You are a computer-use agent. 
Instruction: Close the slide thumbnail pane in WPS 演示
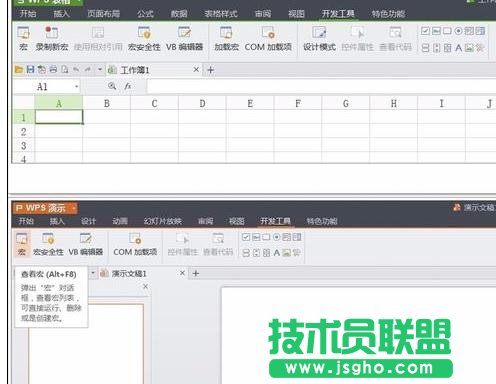[145, 286]
